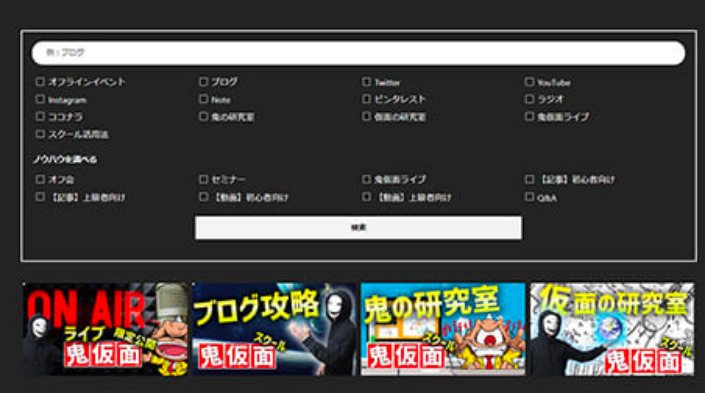Tick the スクール活用法 checkbox
The image size is (705, 393).
click(x=40, y=134)
